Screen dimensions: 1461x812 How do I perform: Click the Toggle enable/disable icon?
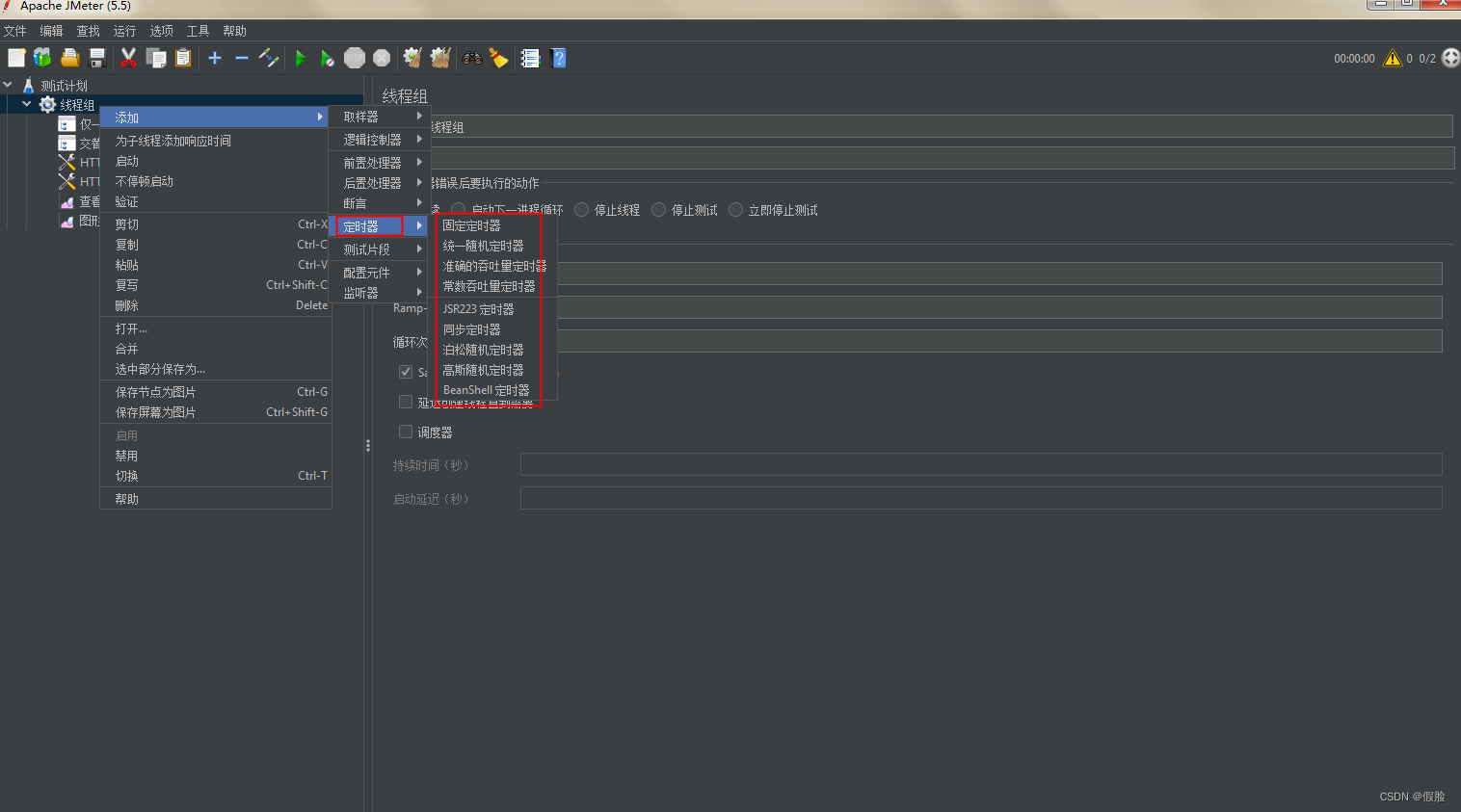pos(269,58)
